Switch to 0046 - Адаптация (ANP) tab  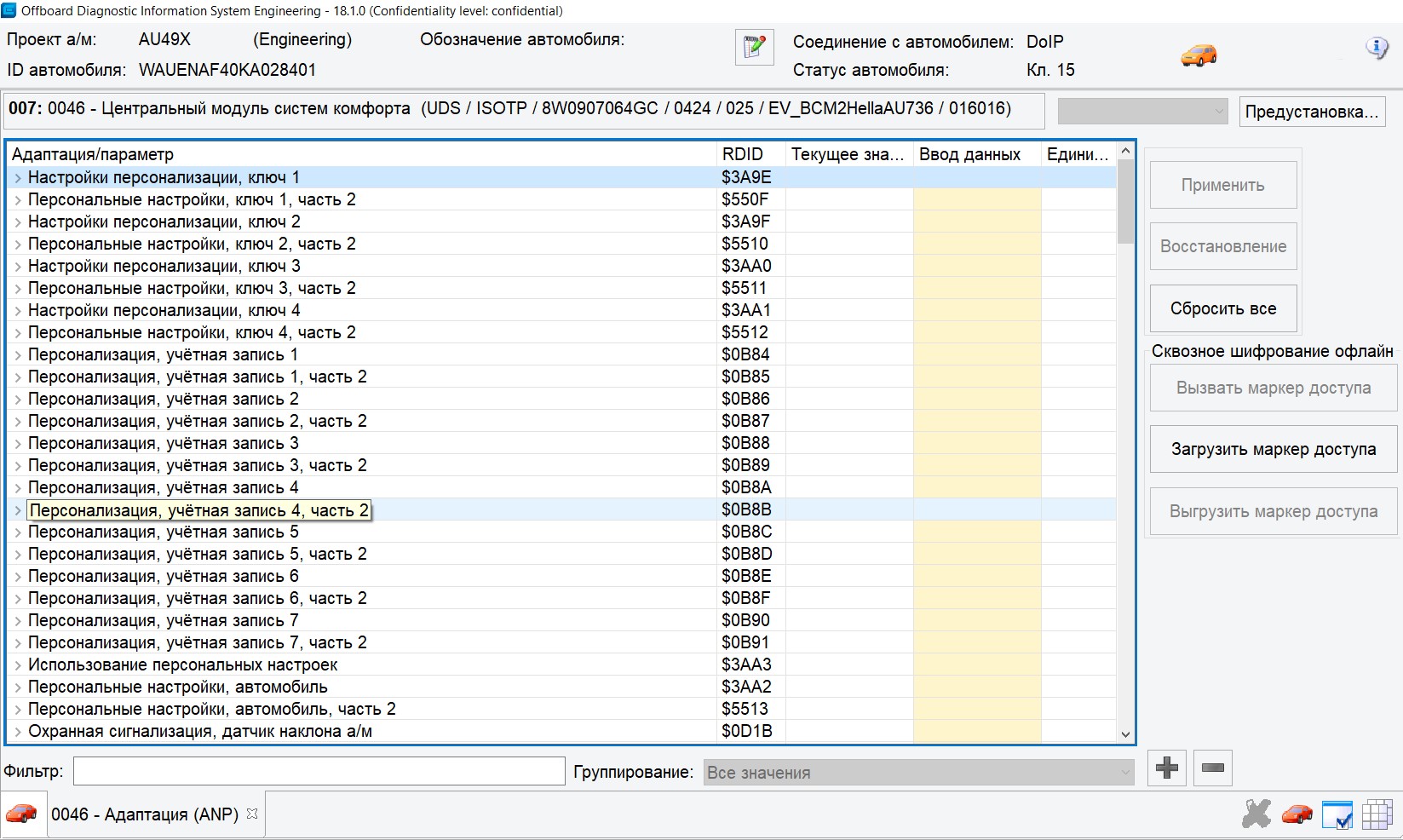(144, 814)
